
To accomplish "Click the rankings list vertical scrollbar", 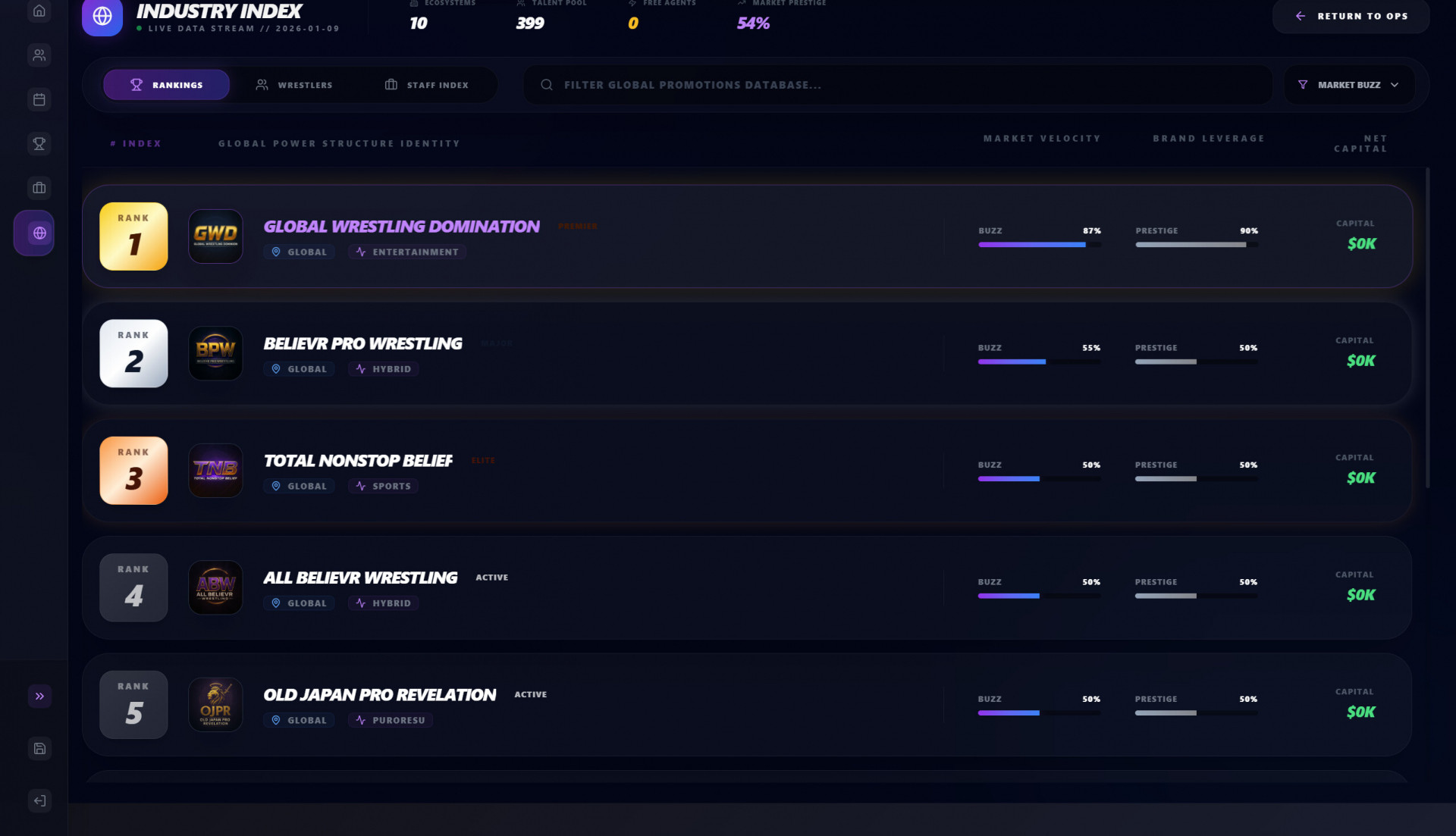I will coord(1427,327).
